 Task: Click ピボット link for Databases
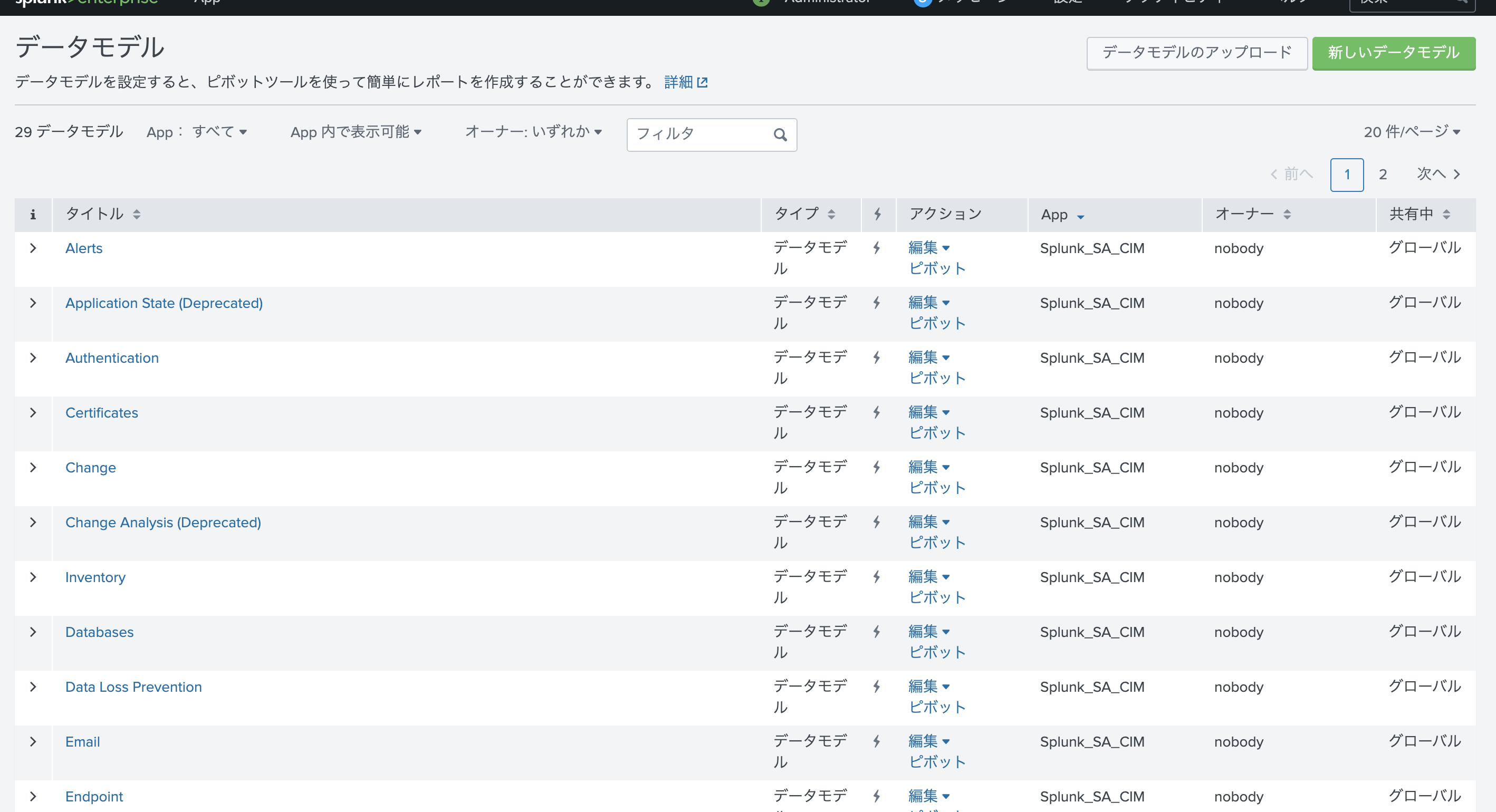click(937, 652)
